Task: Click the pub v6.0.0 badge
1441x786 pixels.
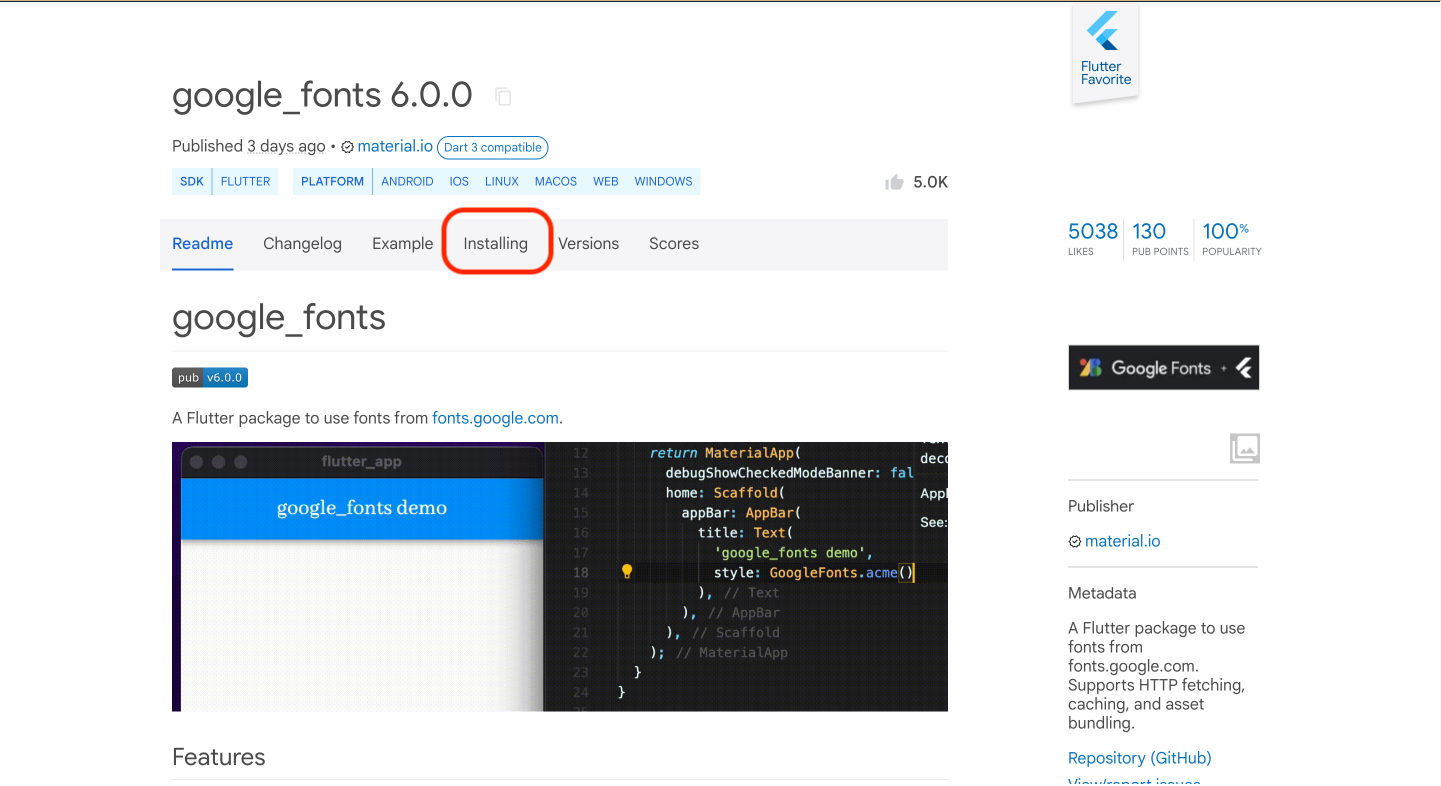Action: (210, 378)
